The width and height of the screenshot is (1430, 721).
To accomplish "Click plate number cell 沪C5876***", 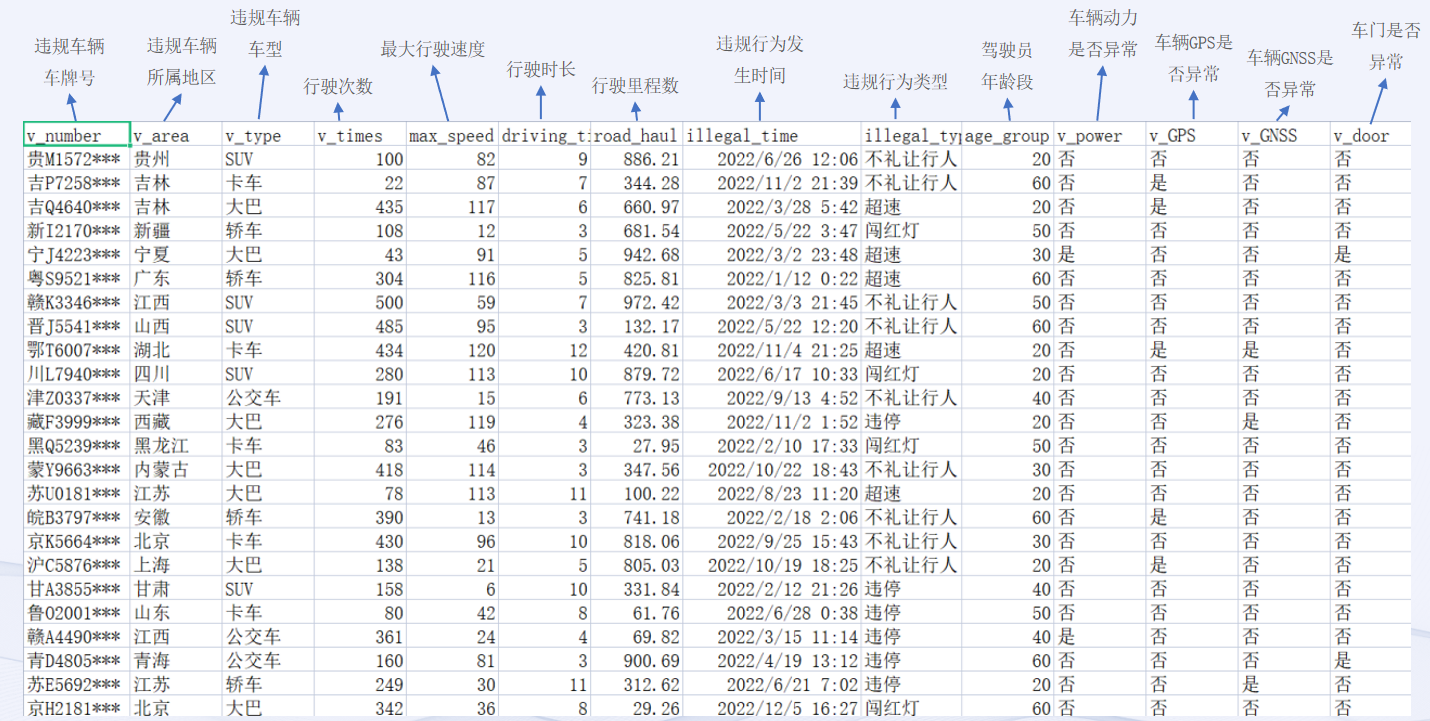I will point(77,565).
